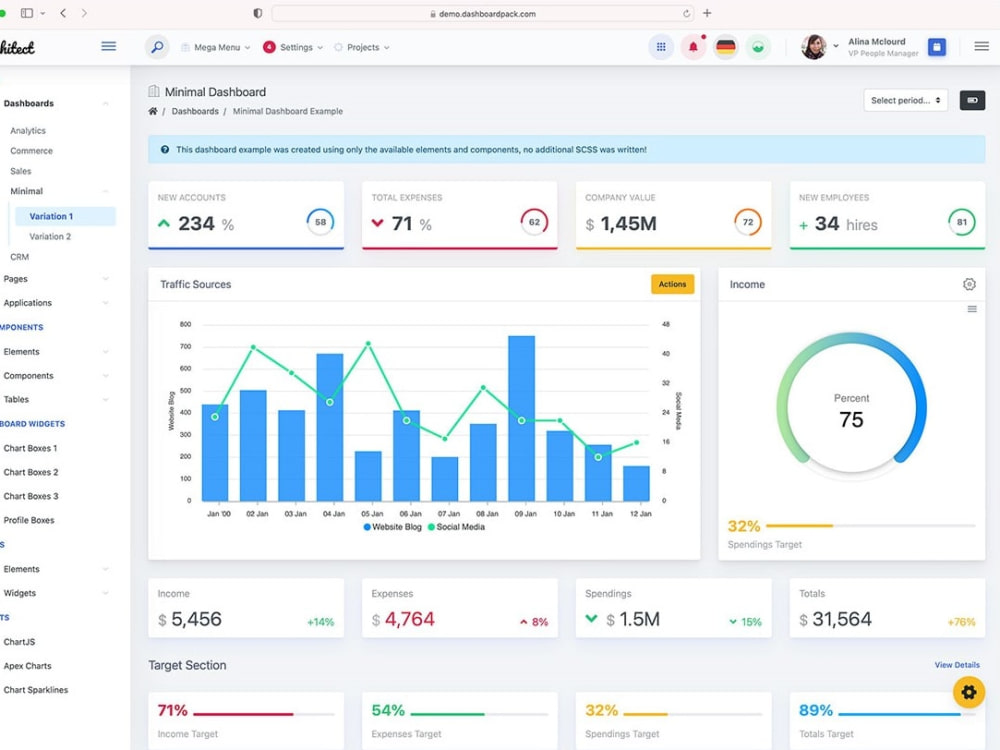The image size is (1000, 750).
Task: Expand the Widgets sidebar section
Action: click(x=55, y=593)
